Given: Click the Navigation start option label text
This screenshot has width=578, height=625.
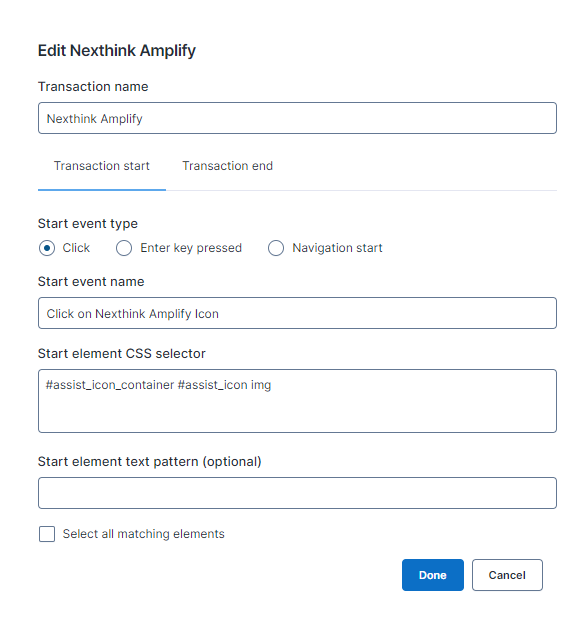Looking at the screenshot, I should click(337, 248).
